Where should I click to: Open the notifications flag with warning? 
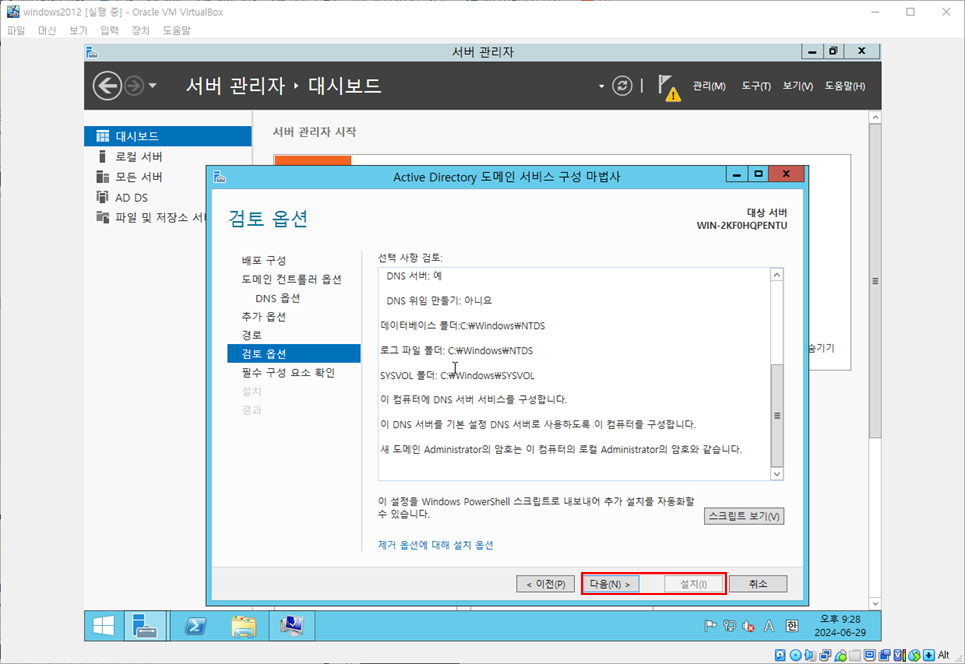coord(668,87)
